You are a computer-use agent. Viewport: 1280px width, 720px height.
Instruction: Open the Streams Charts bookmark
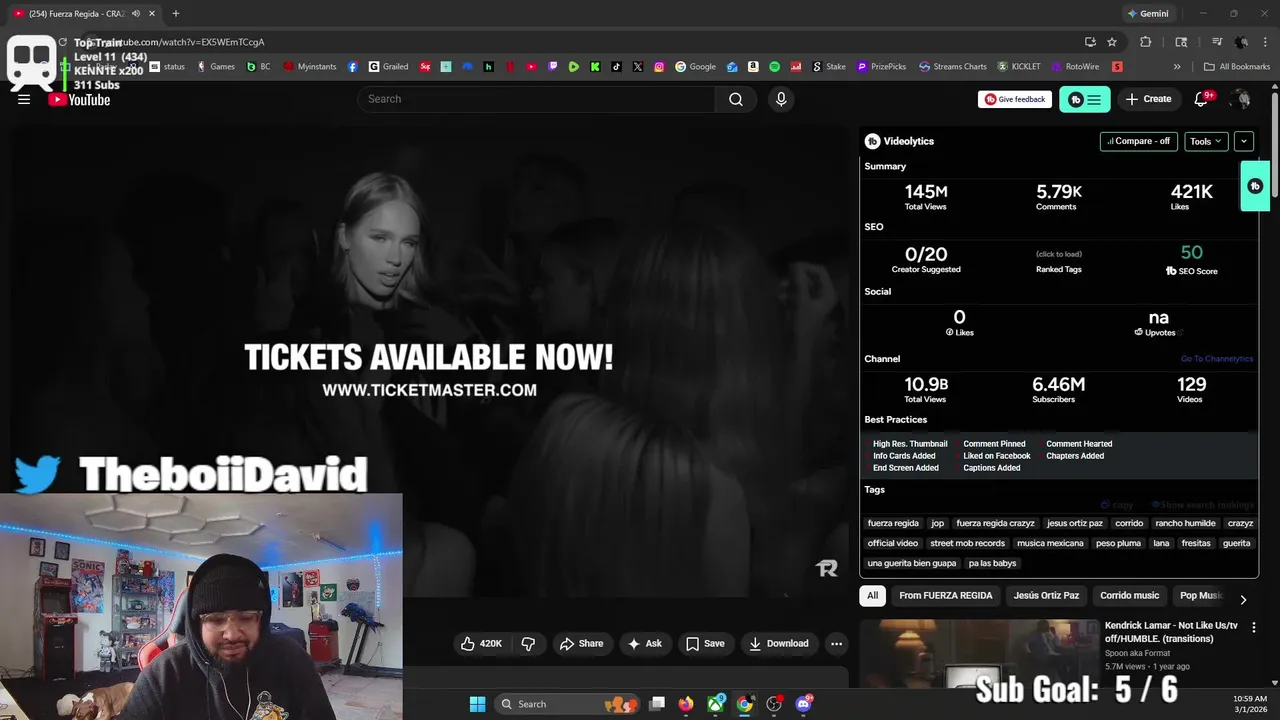(952, 67)
